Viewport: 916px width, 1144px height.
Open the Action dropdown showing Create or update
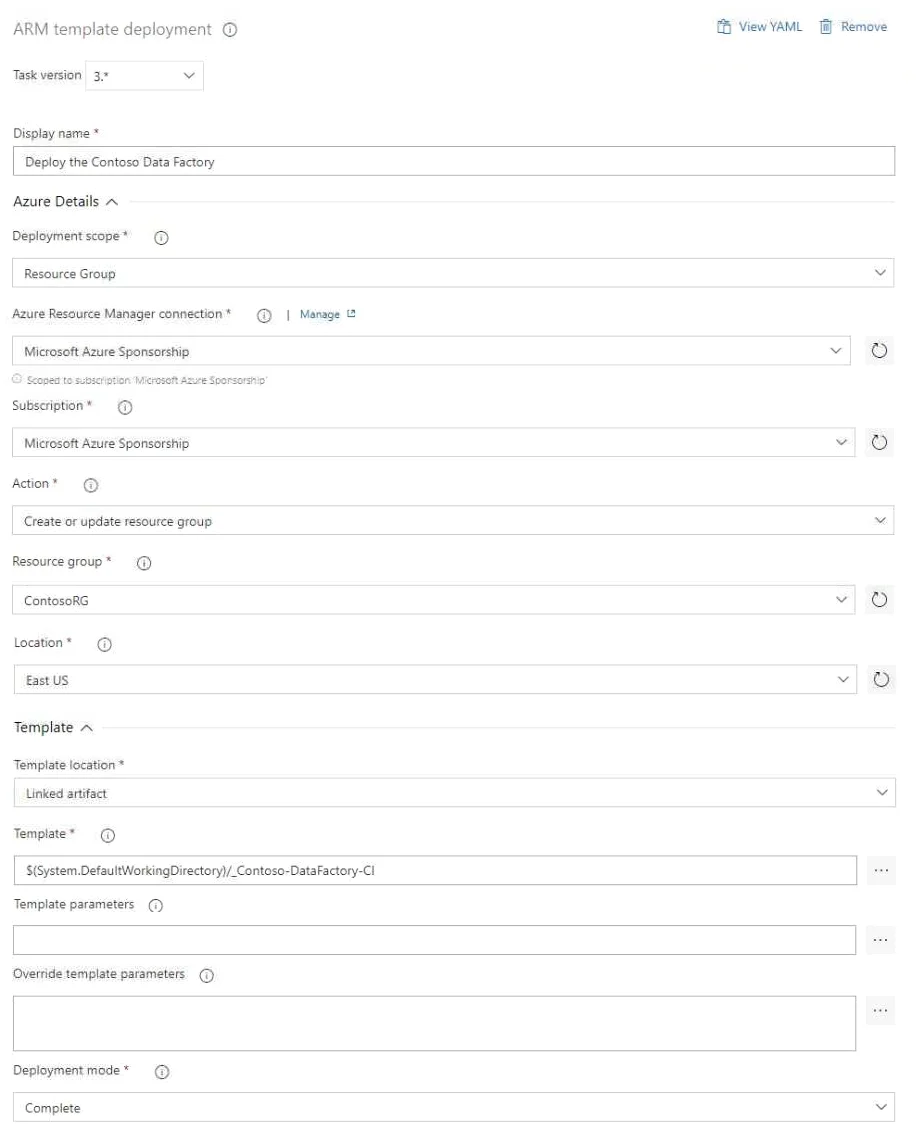click(453, 520)
